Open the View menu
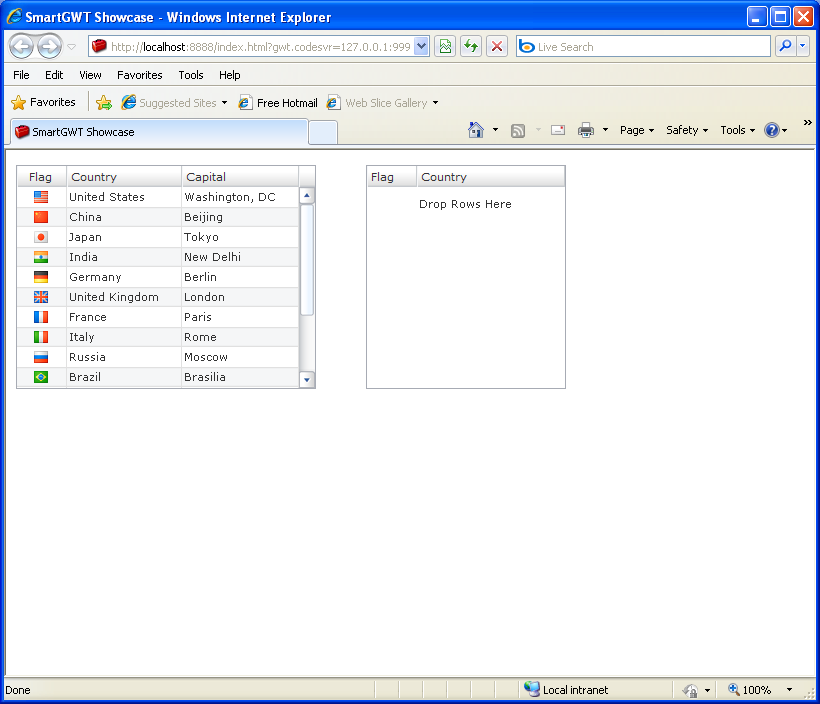Image resolution: width=820 pixels, height=704 pixels. pyautogui.click(x=90, y=75)
